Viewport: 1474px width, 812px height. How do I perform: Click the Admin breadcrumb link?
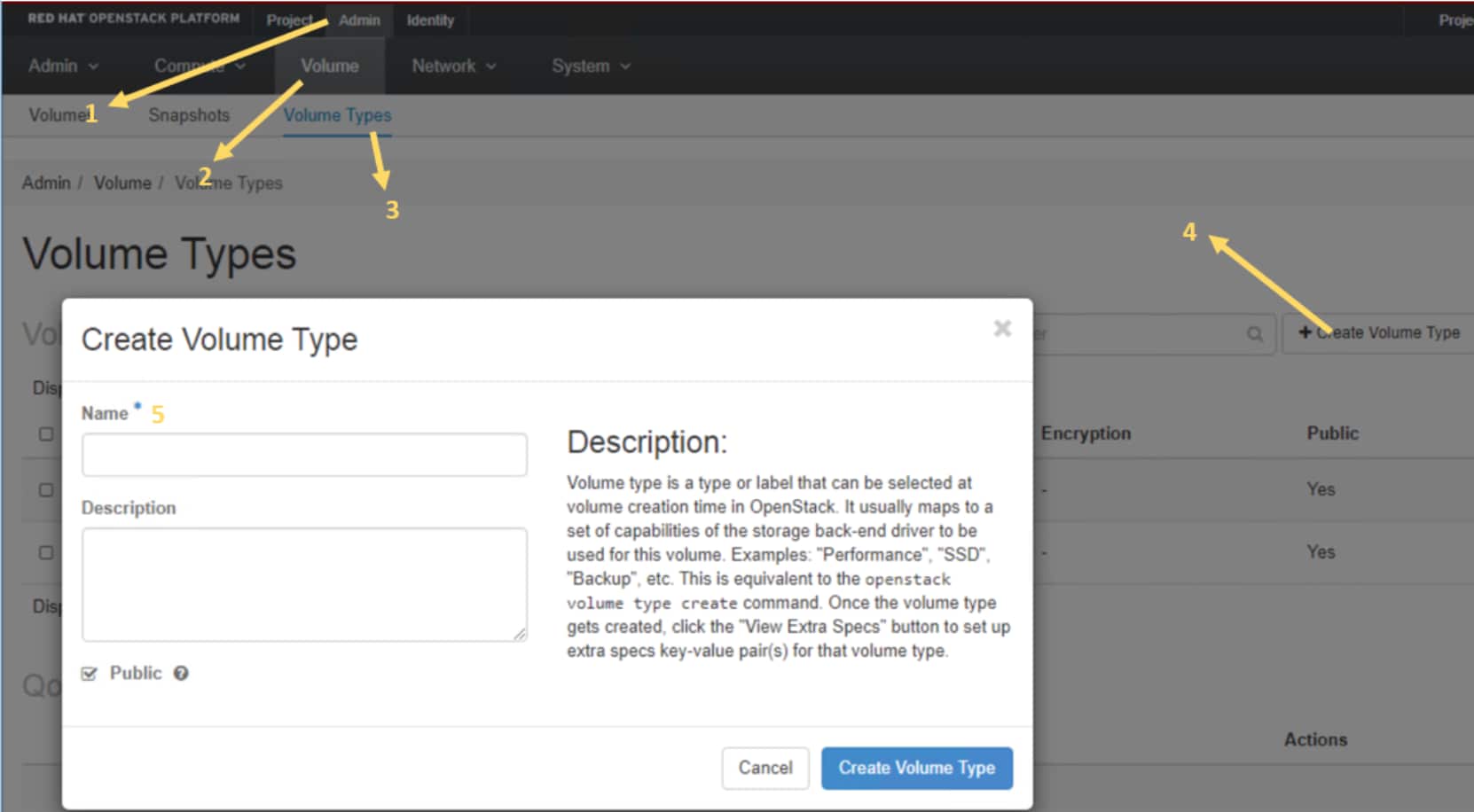[46, 183]
